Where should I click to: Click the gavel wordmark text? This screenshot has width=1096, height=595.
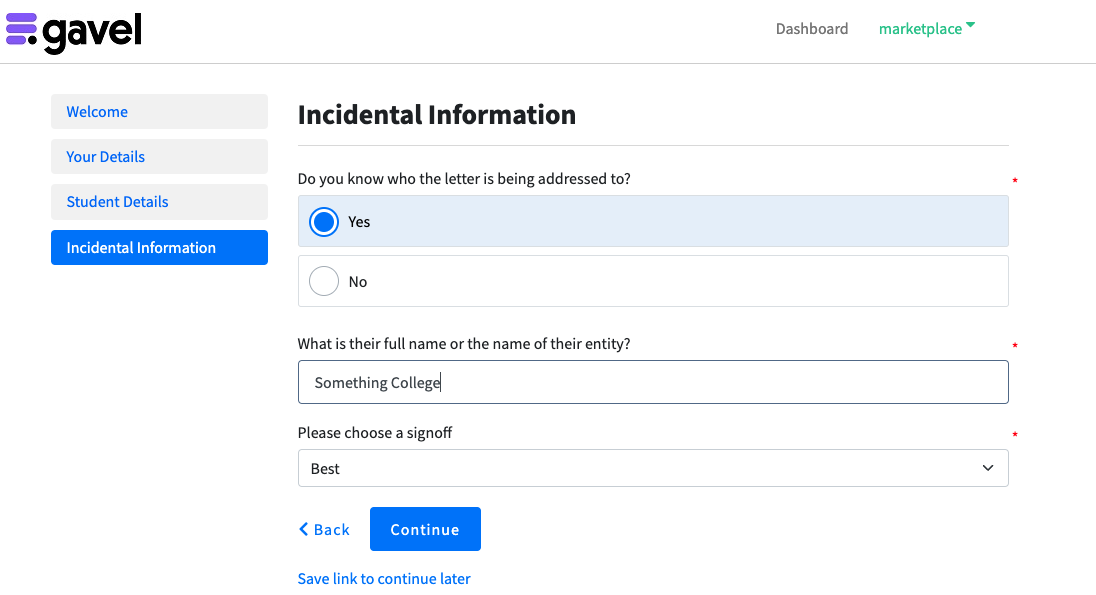92,32
